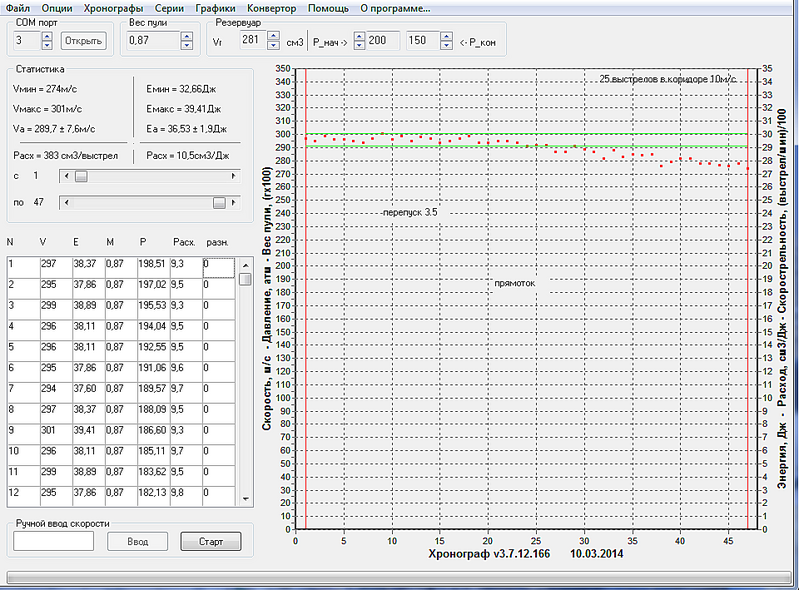Click the thumb of the 'по' range slider

tap(219, 203)
